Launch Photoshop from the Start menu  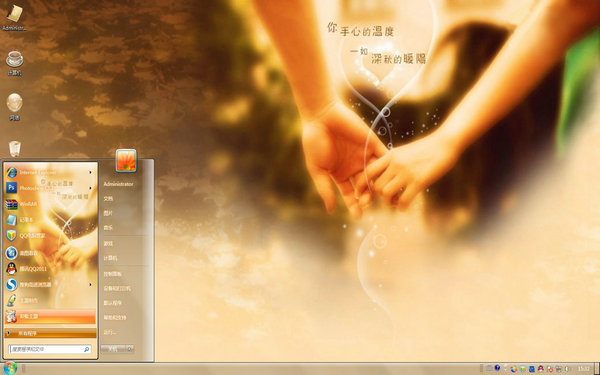click(x=50, y=188)
